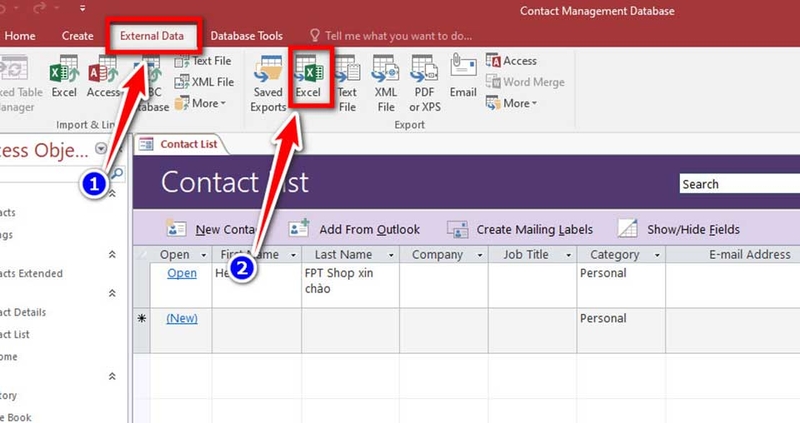Image resolution: width=800 pixels, height=423 pixels.
Task: Export to XML File
Action: [x=385, y=84]
